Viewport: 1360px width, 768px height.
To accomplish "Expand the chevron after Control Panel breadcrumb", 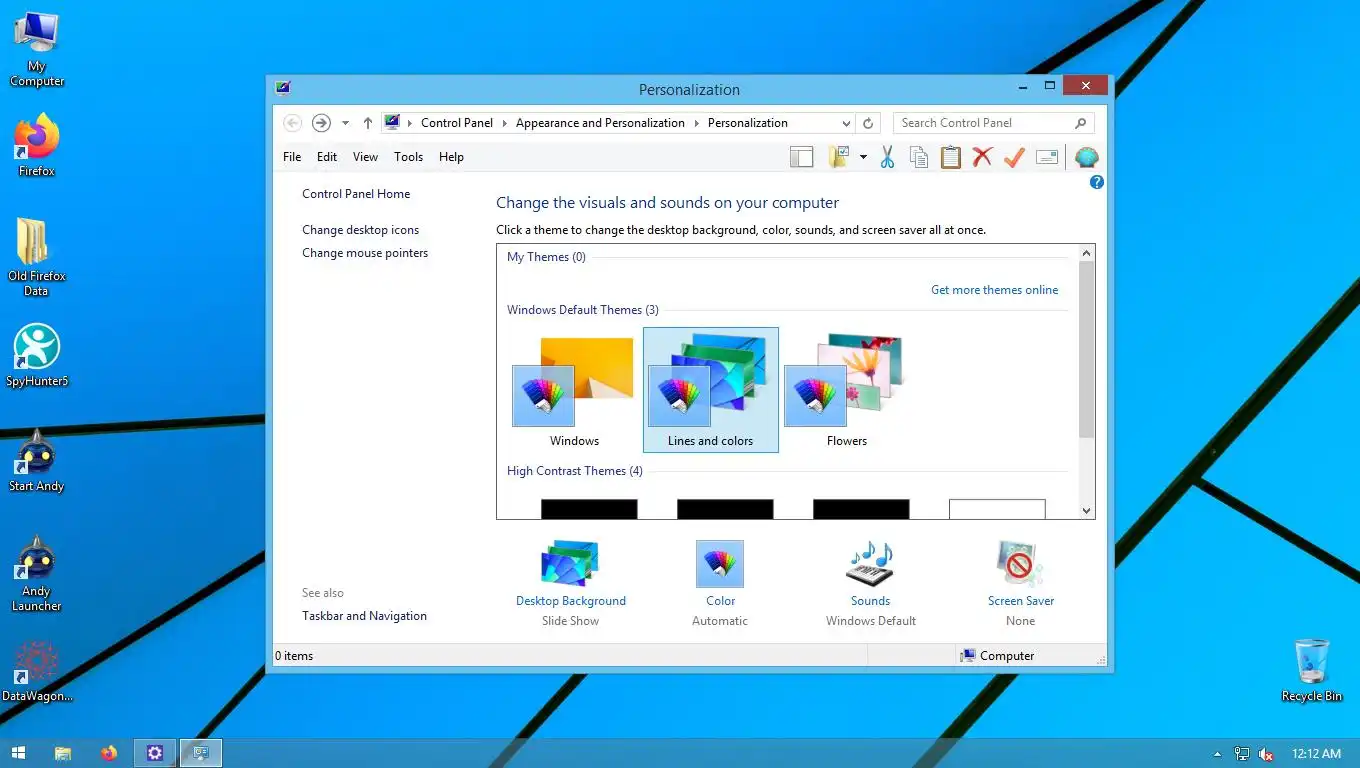I will pos(505,123).
